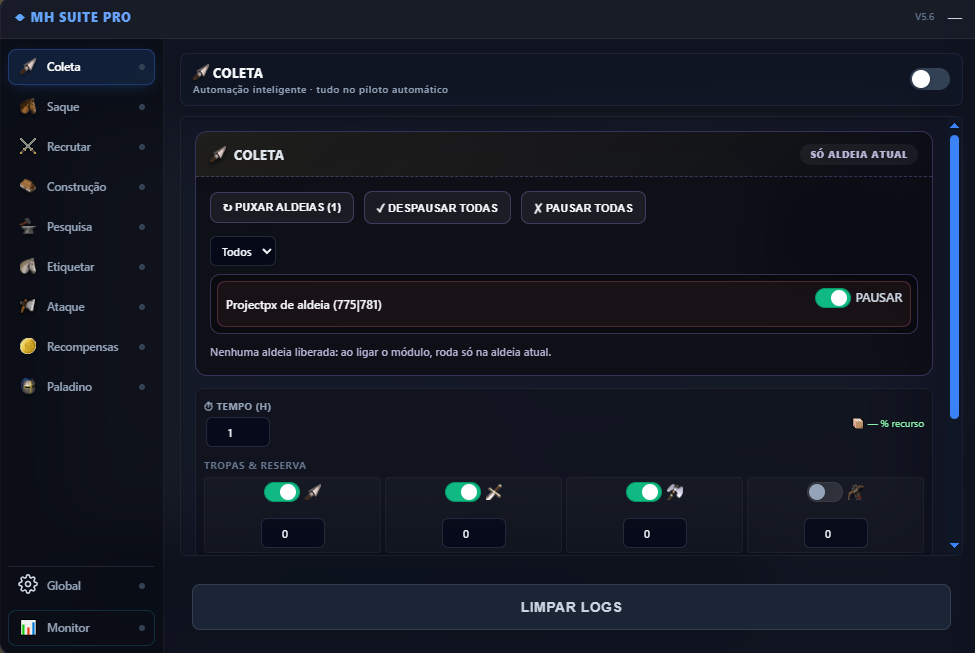975x653 pixels.
Task: Click the TEMPO (H) input field
Action: (x=238, y=432)
